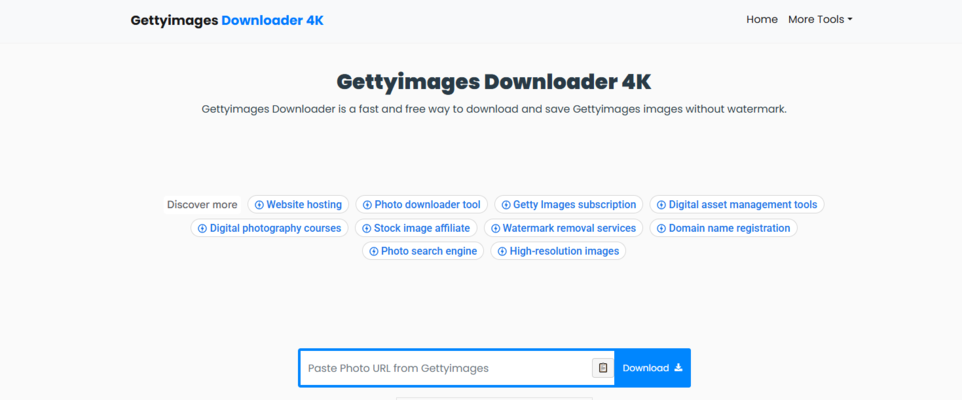962x400 pixels.
Task: Expand the More Tools dropdown
Action: (820, 19)
